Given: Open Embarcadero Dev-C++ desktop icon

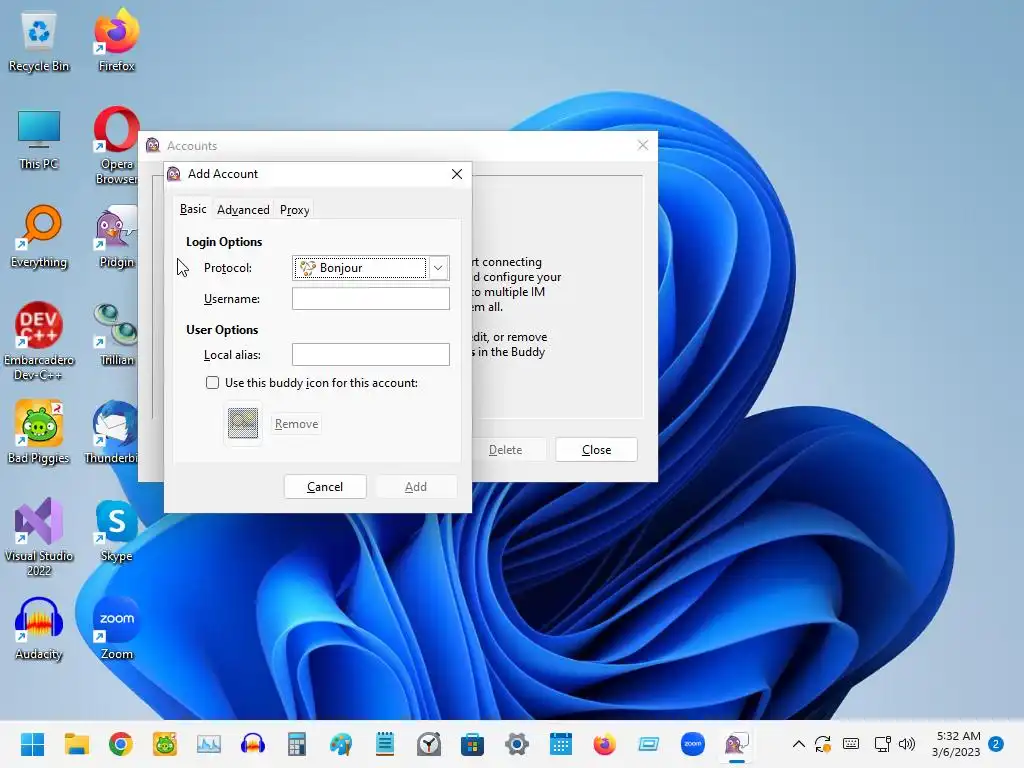Looking at the screenshot, I should pos(39,341).
